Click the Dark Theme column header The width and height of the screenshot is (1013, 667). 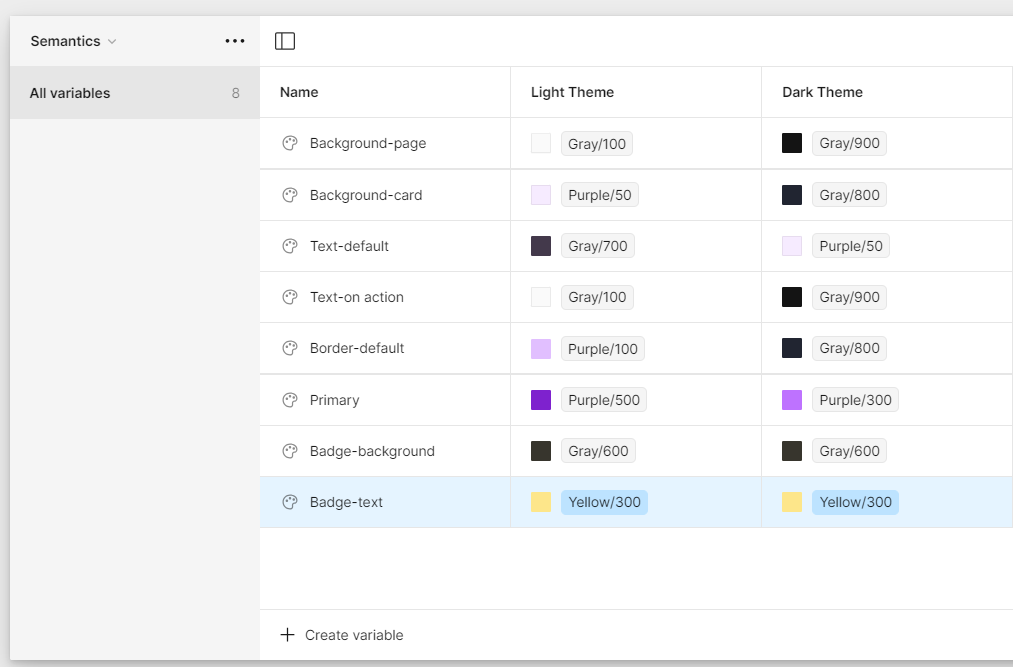[x=822, y=91]
